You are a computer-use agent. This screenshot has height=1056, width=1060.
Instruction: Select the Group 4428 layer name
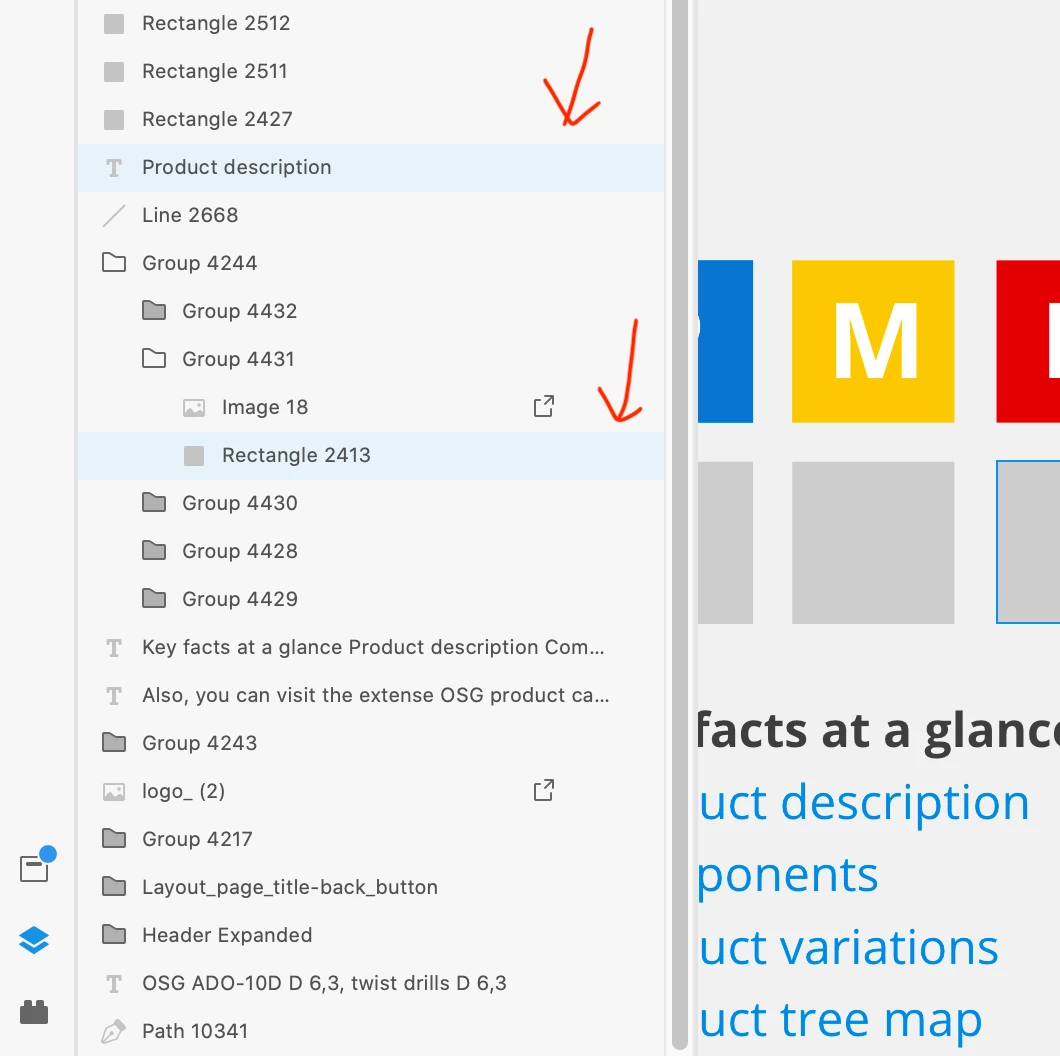[x=239, y=551]
